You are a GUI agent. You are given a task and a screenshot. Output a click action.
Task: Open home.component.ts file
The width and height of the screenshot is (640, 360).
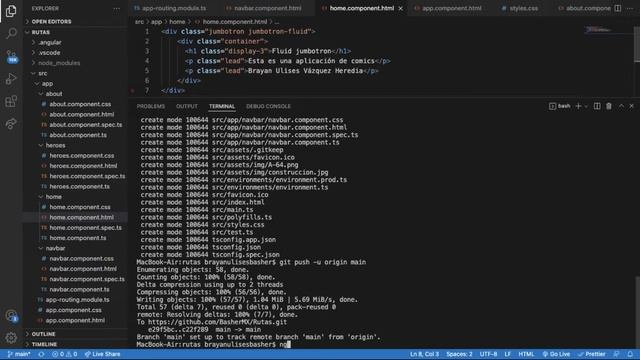click(x=76, y=238)
